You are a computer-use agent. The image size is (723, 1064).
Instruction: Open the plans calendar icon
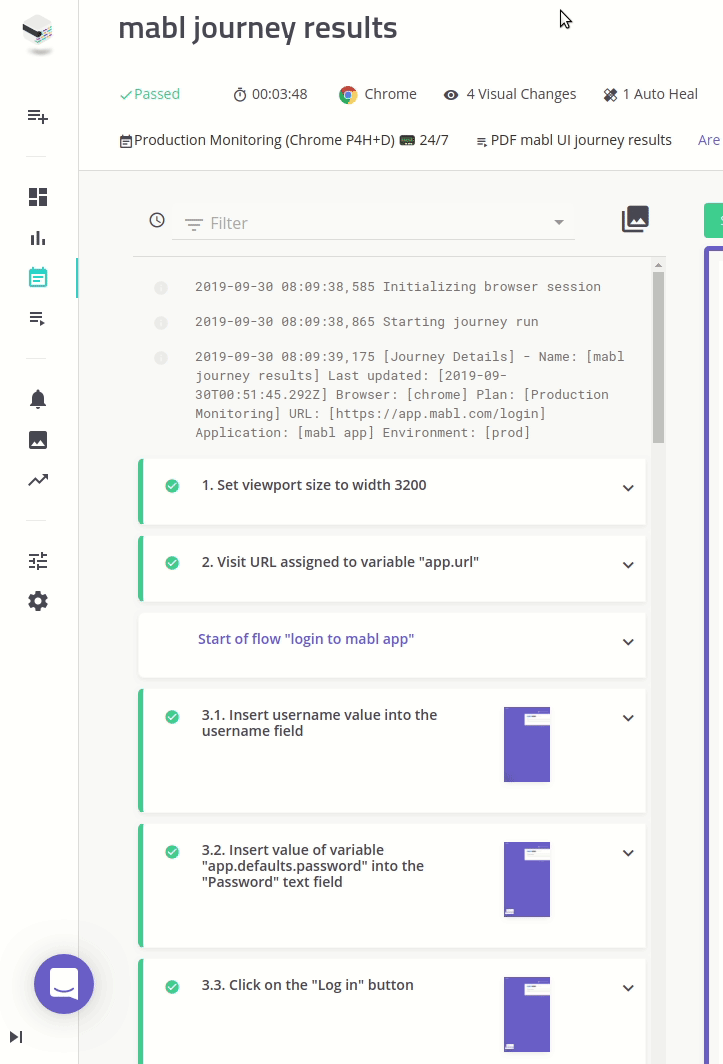click(x=38, y=278)
